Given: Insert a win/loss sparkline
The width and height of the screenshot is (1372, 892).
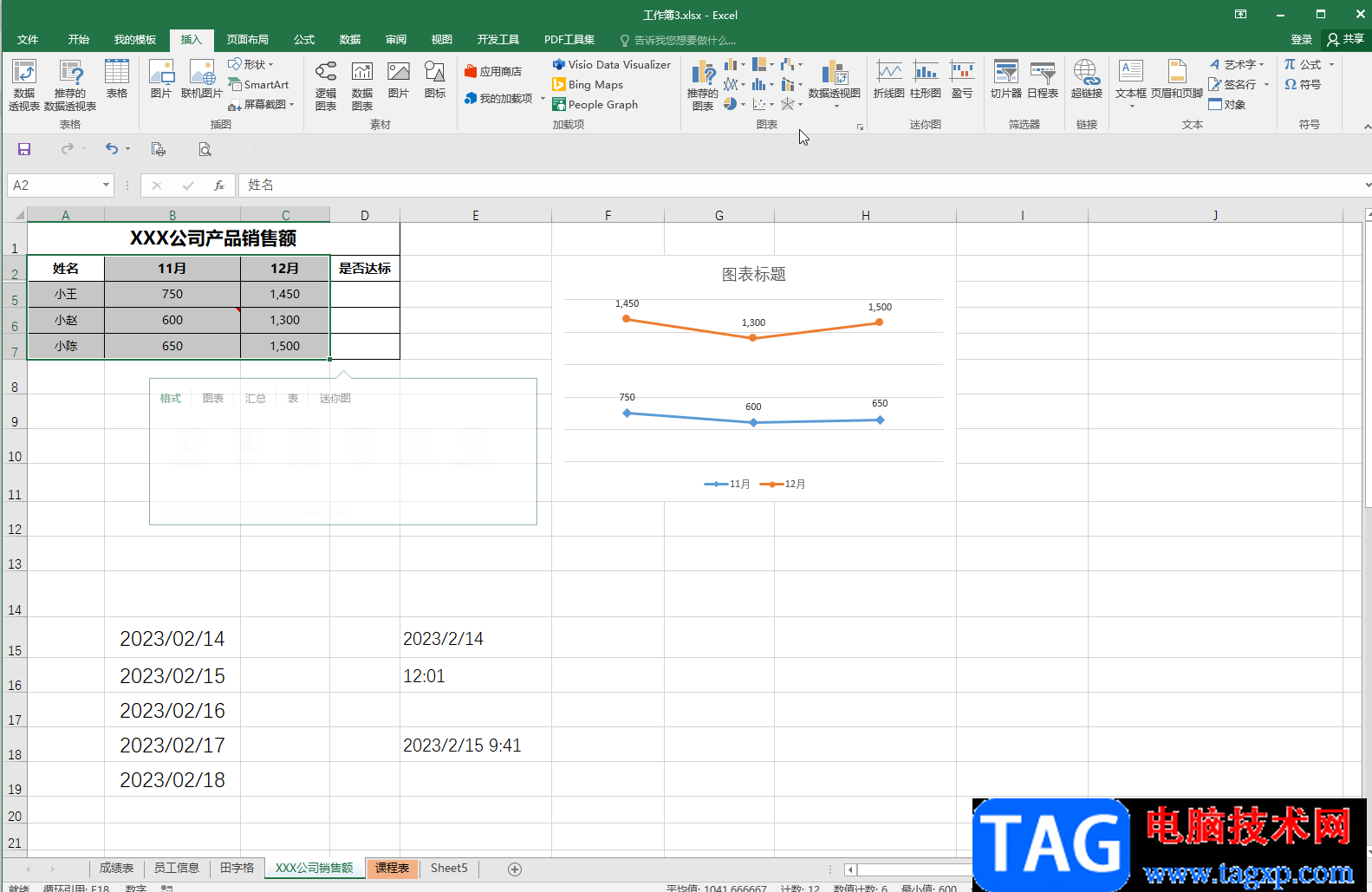Looking at the screenshot, I should tap(962, 79).
